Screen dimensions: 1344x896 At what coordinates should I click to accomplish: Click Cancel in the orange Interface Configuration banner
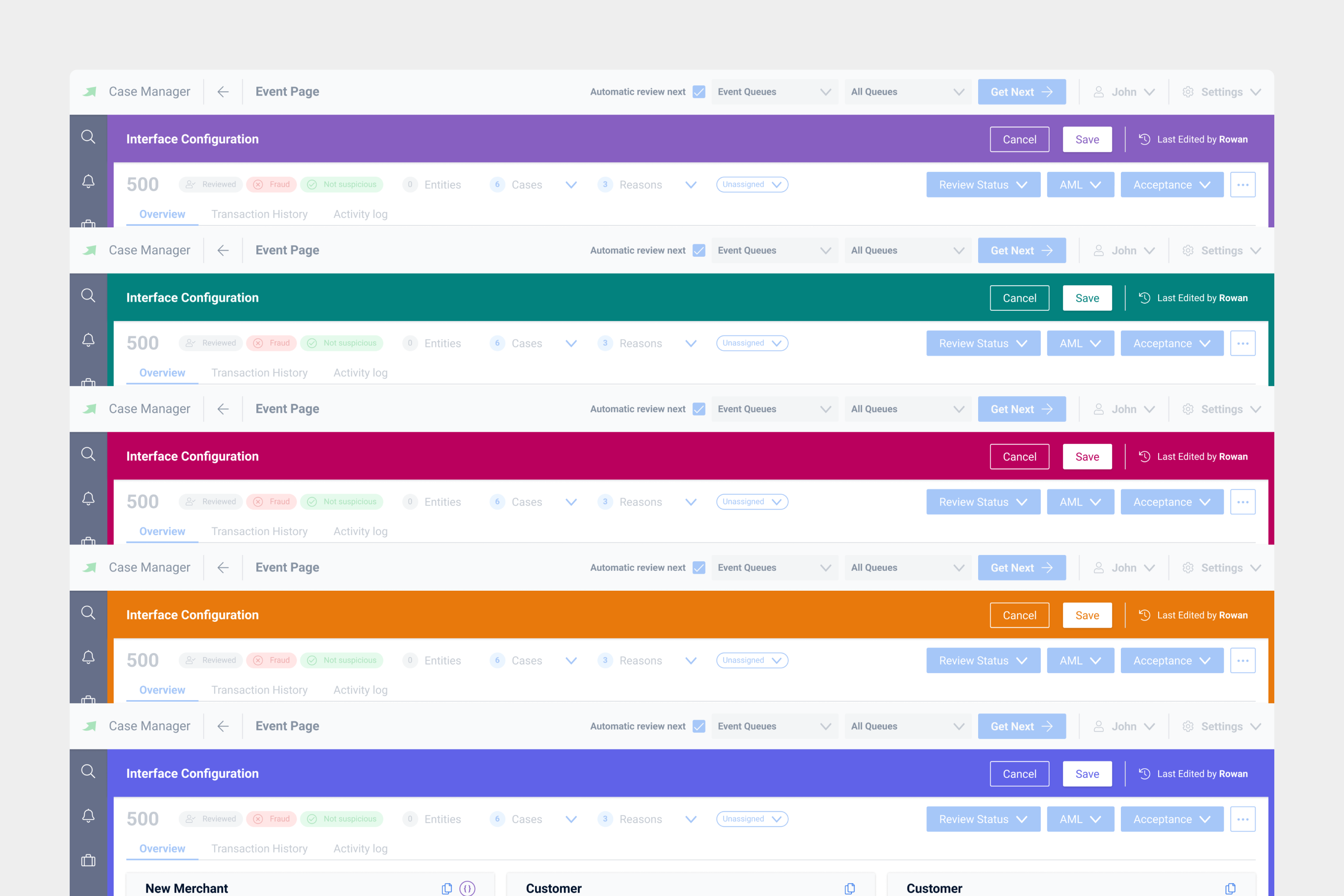pos(1020,615)
